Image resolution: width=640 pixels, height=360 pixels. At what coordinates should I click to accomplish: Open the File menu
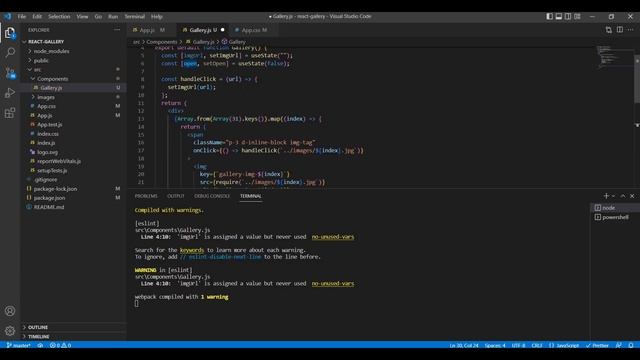22,16
